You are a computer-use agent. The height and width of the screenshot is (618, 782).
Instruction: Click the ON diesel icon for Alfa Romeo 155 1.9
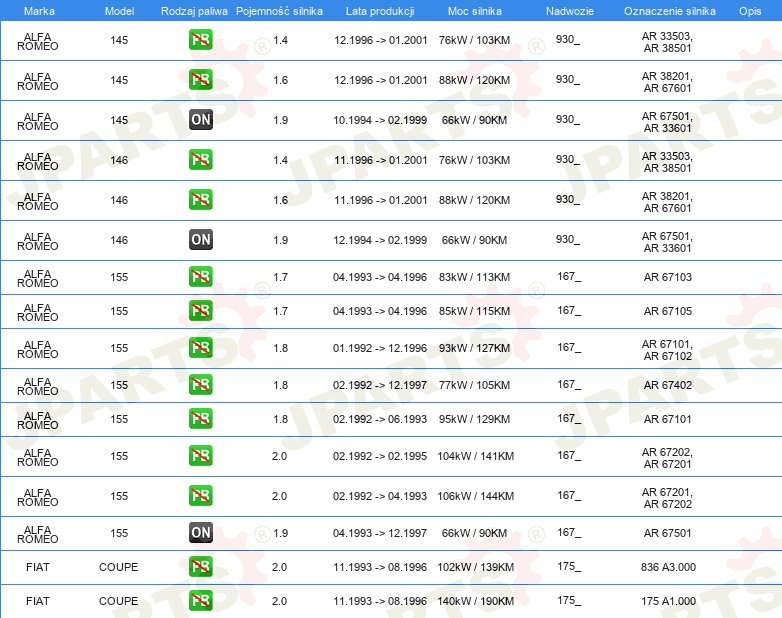[201, 533]
